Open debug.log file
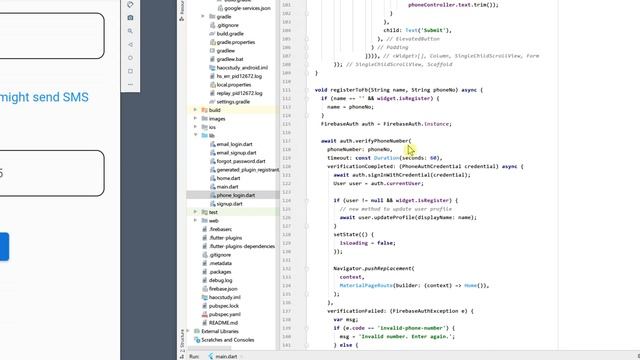The height and width of the screenshot is (360, 640). 217,280
